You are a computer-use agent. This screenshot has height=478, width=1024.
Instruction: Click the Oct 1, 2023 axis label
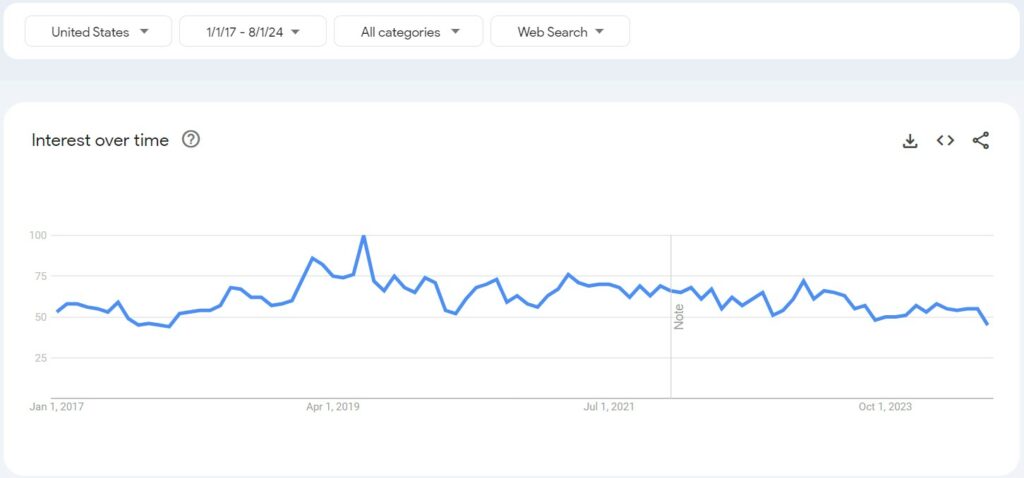pyautogui.click(x=885, y=407)
